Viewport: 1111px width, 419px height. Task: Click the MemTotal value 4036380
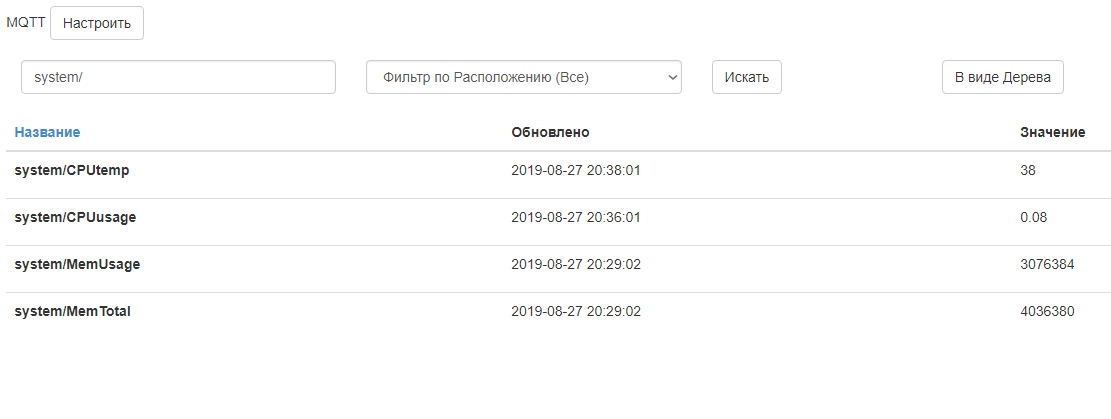click(1047, 311)
